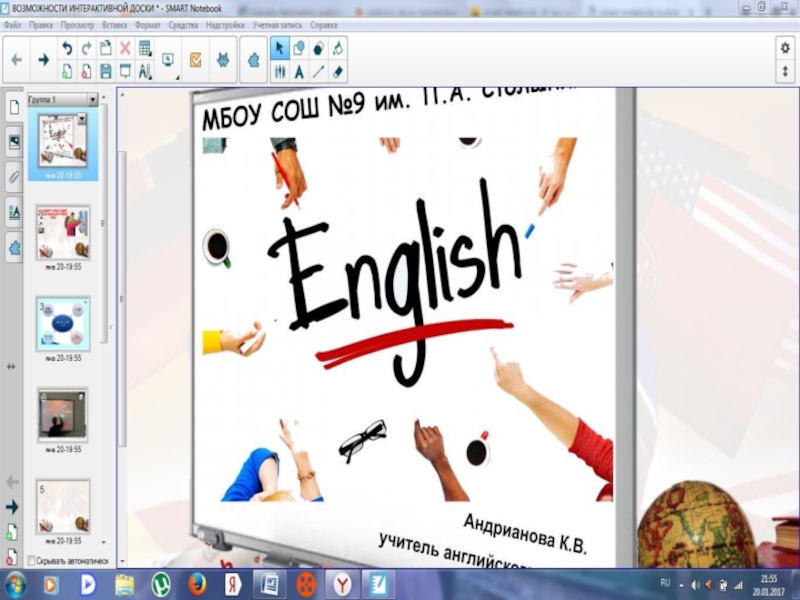Open volume speaker icon in tray

pyautogui.click(x=695, y=585)
